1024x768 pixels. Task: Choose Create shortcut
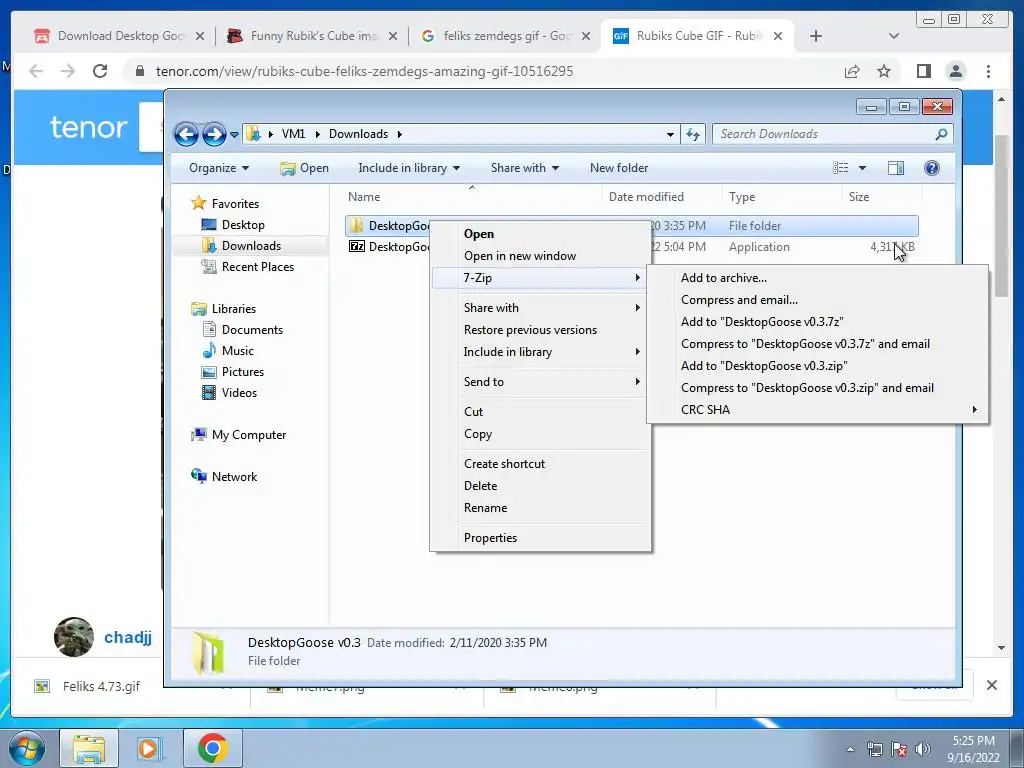point(542,464)
